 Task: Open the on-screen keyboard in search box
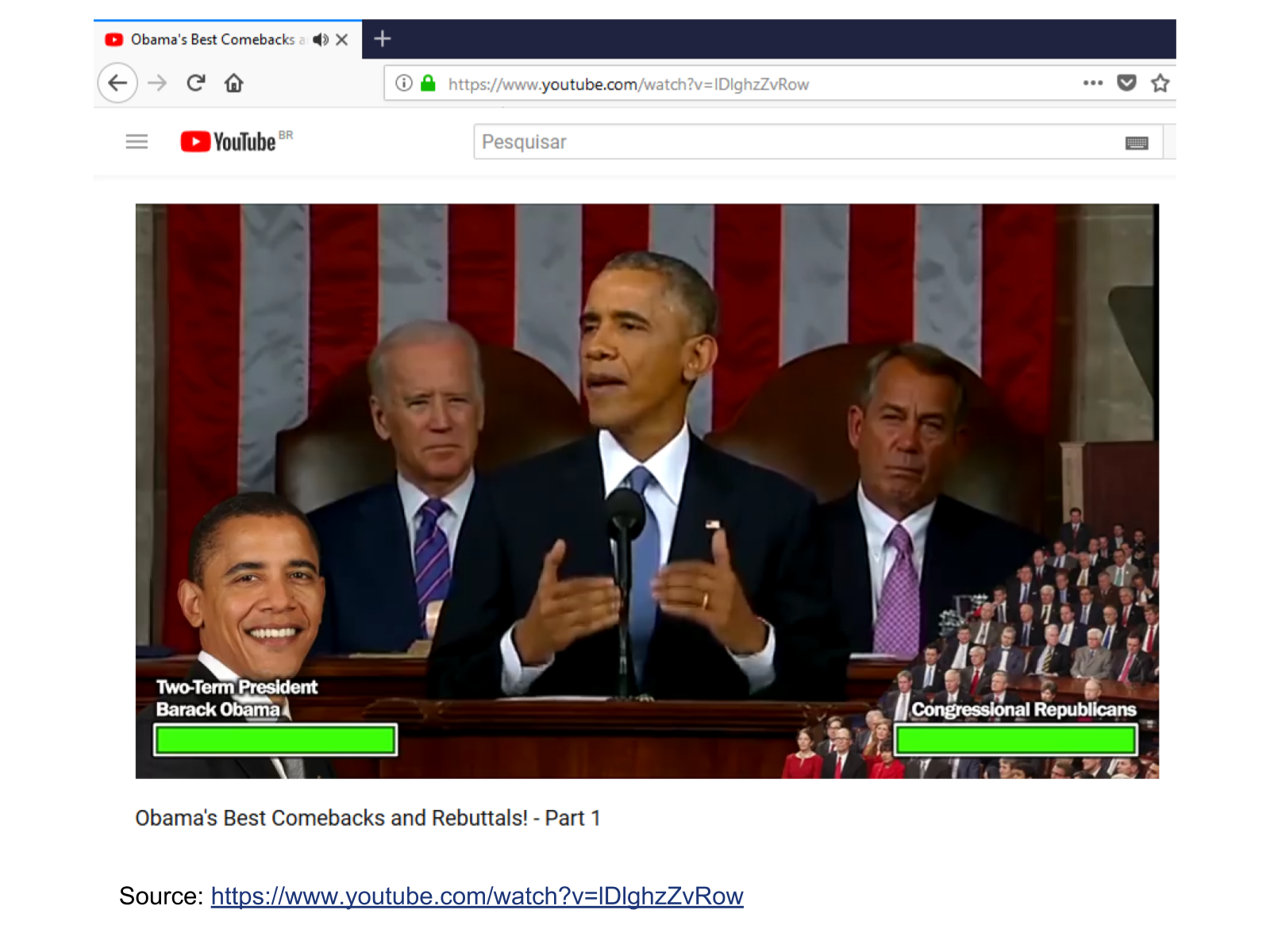[1137, 143]
